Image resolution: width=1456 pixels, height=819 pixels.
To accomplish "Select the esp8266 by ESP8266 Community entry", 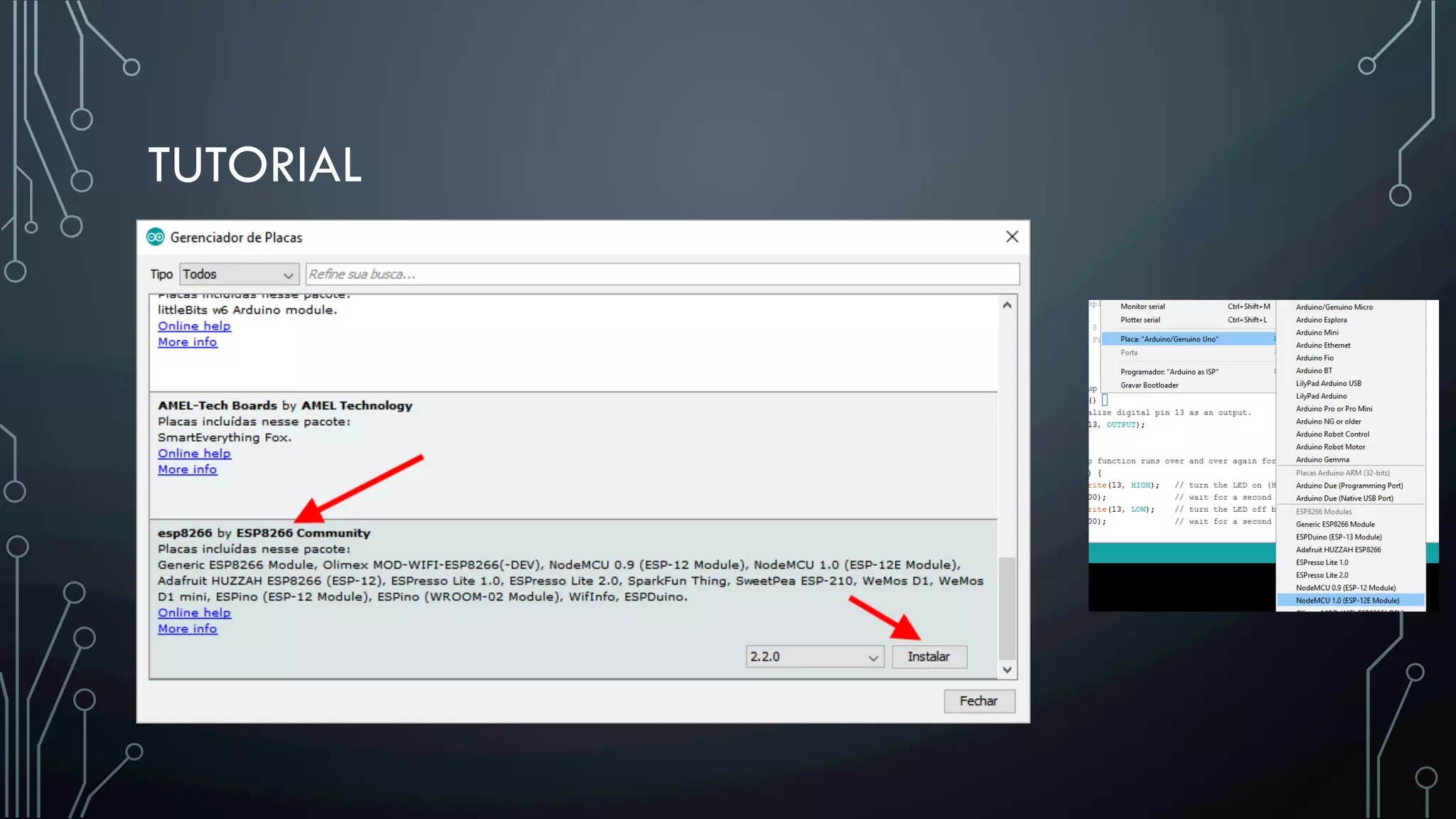I will [x=264, y=533].
